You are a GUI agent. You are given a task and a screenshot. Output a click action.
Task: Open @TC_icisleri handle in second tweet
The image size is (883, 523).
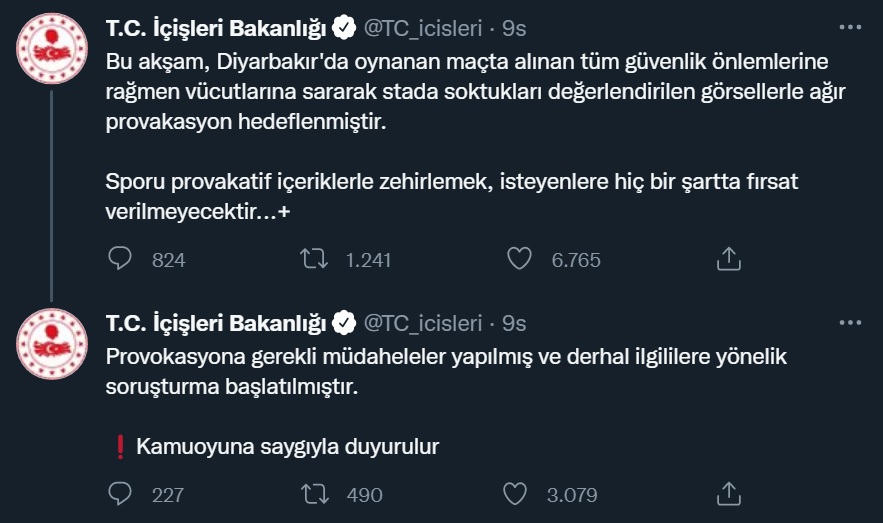pos(423,323)
